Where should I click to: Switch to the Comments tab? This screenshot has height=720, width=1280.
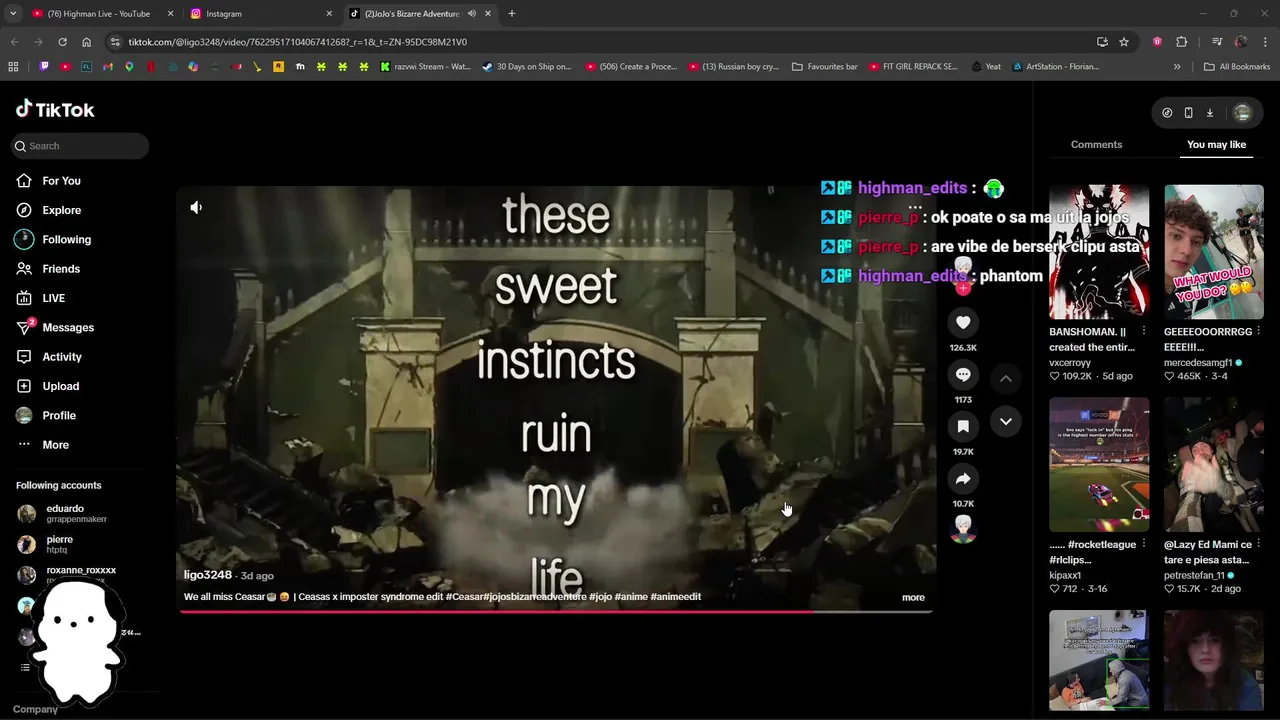[1096, 145]
